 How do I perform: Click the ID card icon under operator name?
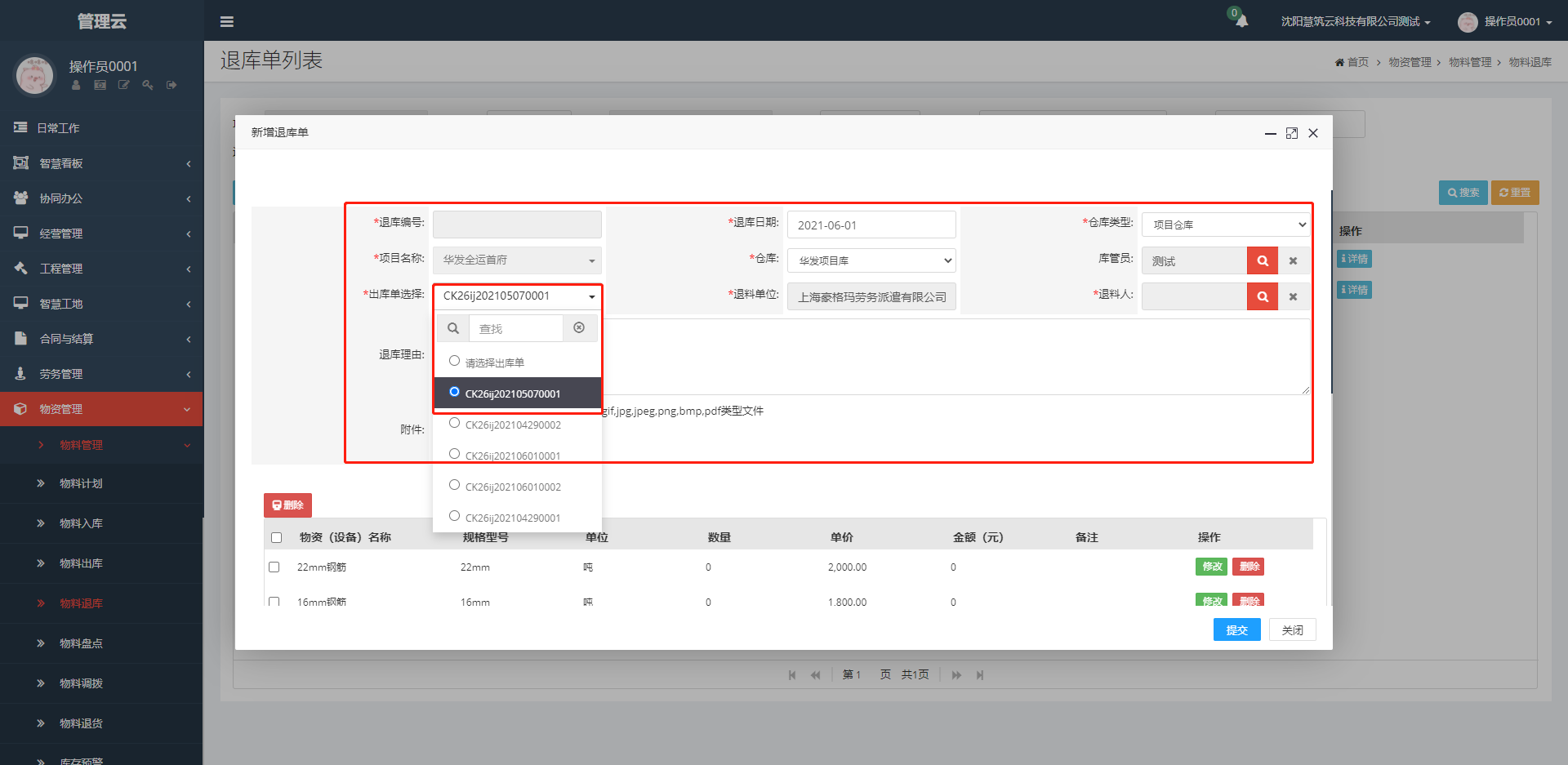tap(100, 85)
